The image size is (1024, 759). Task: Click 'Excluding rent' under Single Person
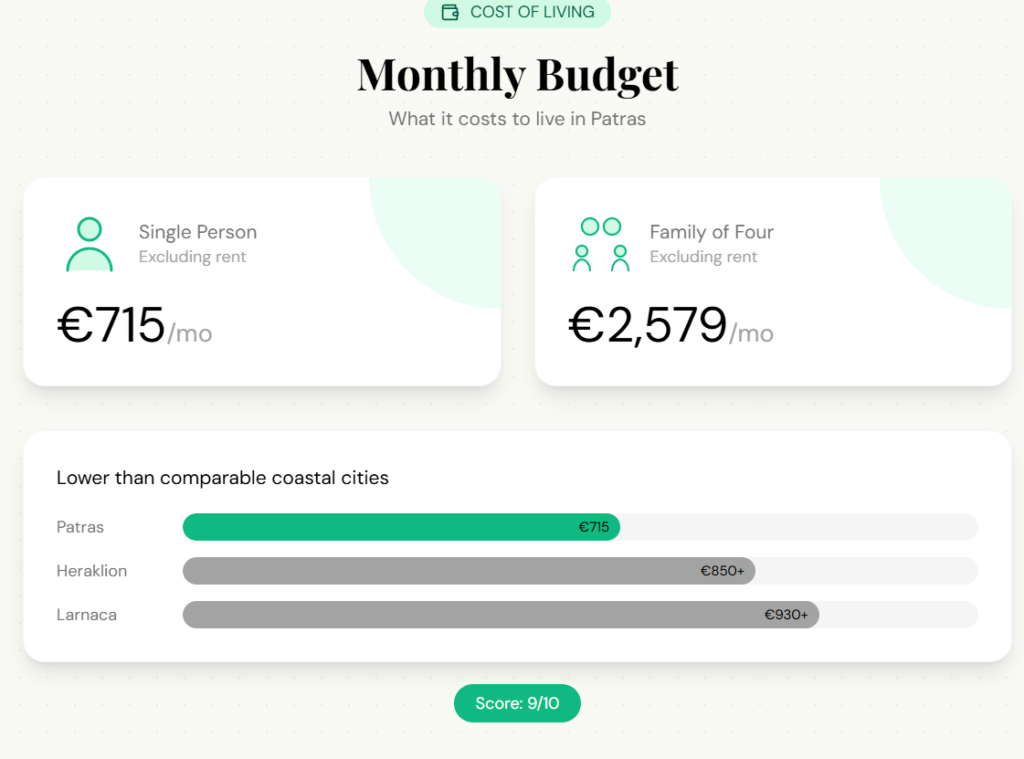[192, 257]
